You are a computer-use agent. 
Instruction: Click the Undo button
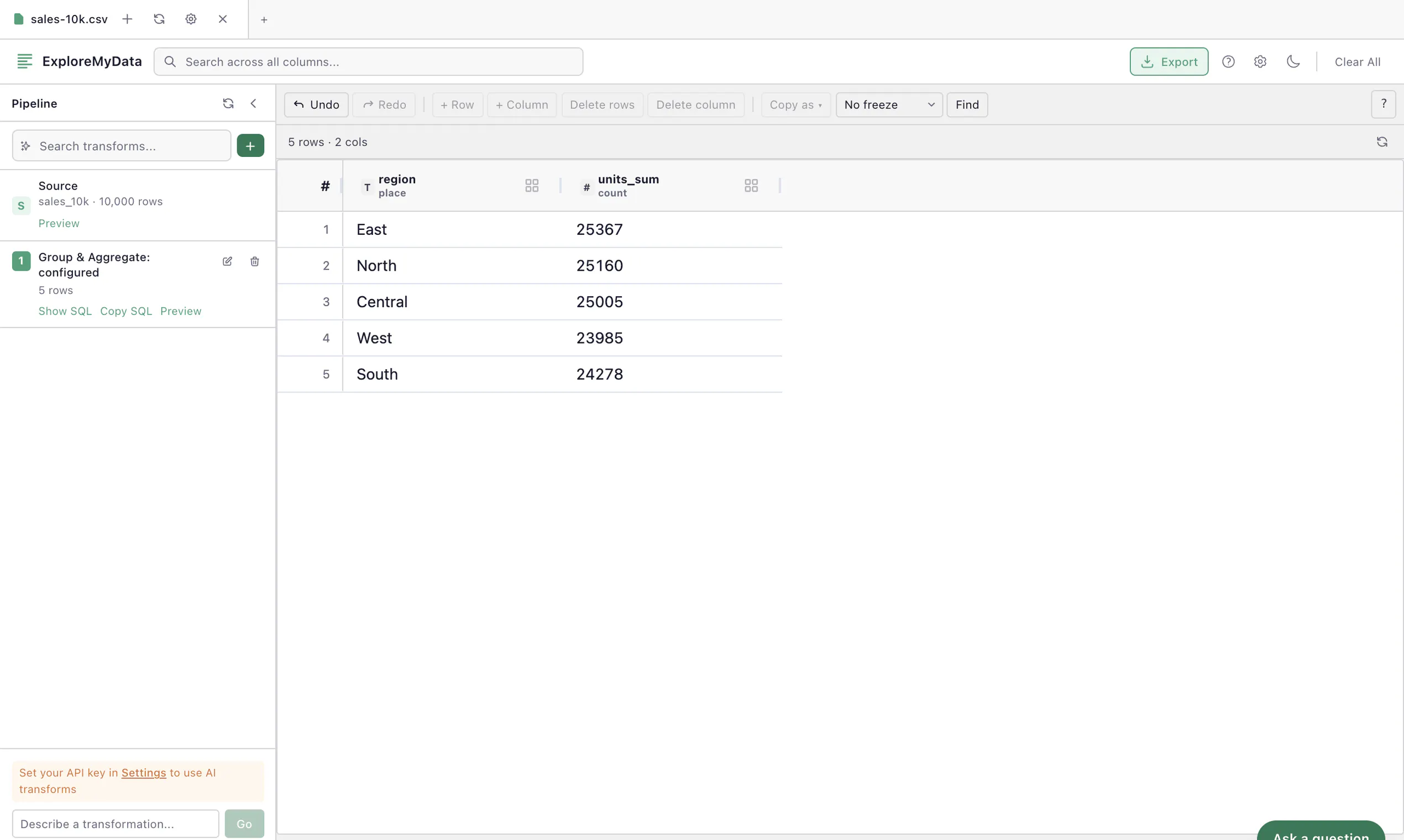pyautogui.click(x=316, y=104)
